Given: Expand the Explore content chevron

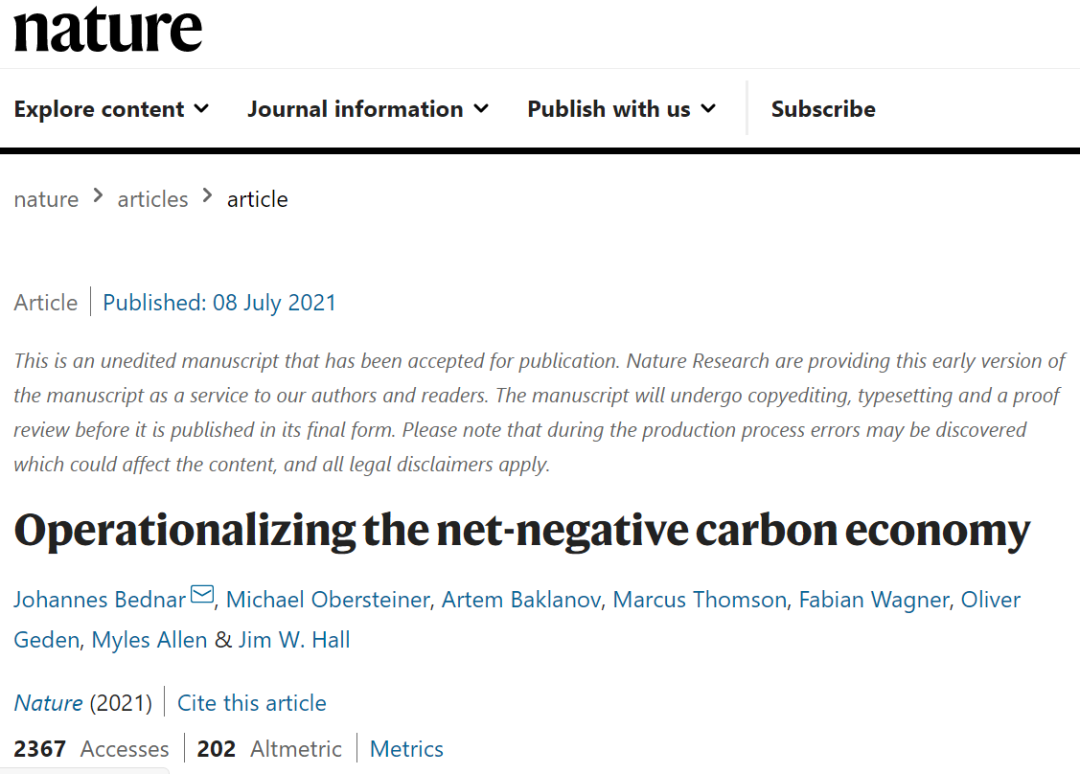Looking at the screenshot, I should click(x=202, y=109).
